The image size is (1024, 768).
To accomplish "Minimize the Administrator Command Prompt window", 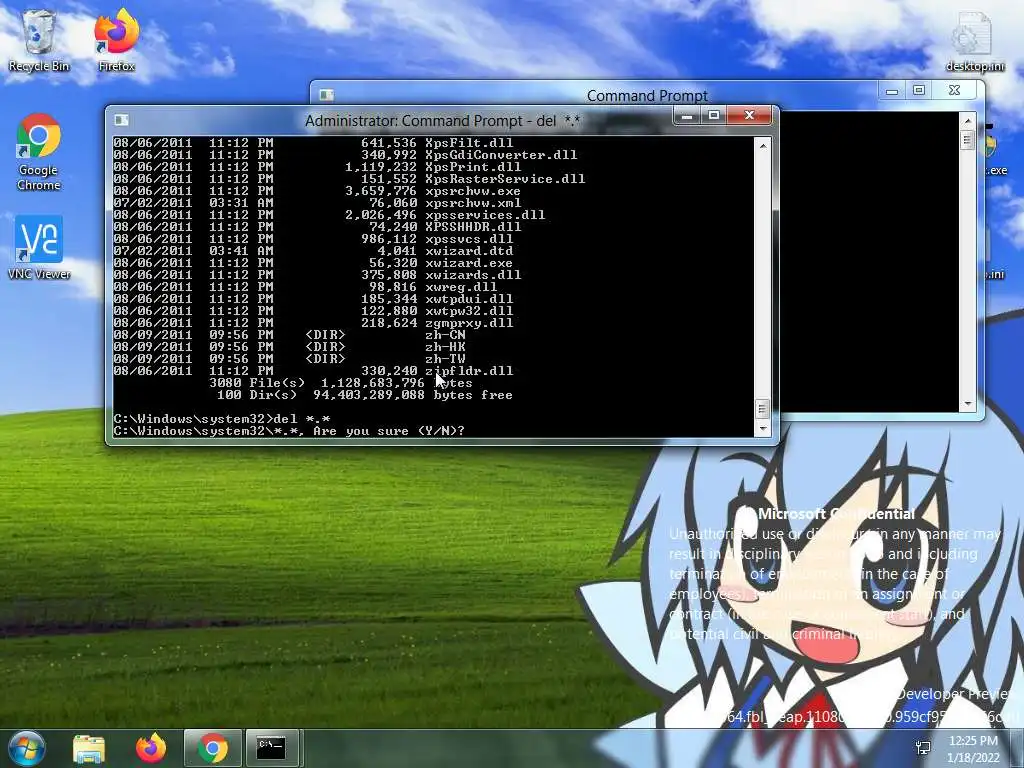I will tap(686, 116).
